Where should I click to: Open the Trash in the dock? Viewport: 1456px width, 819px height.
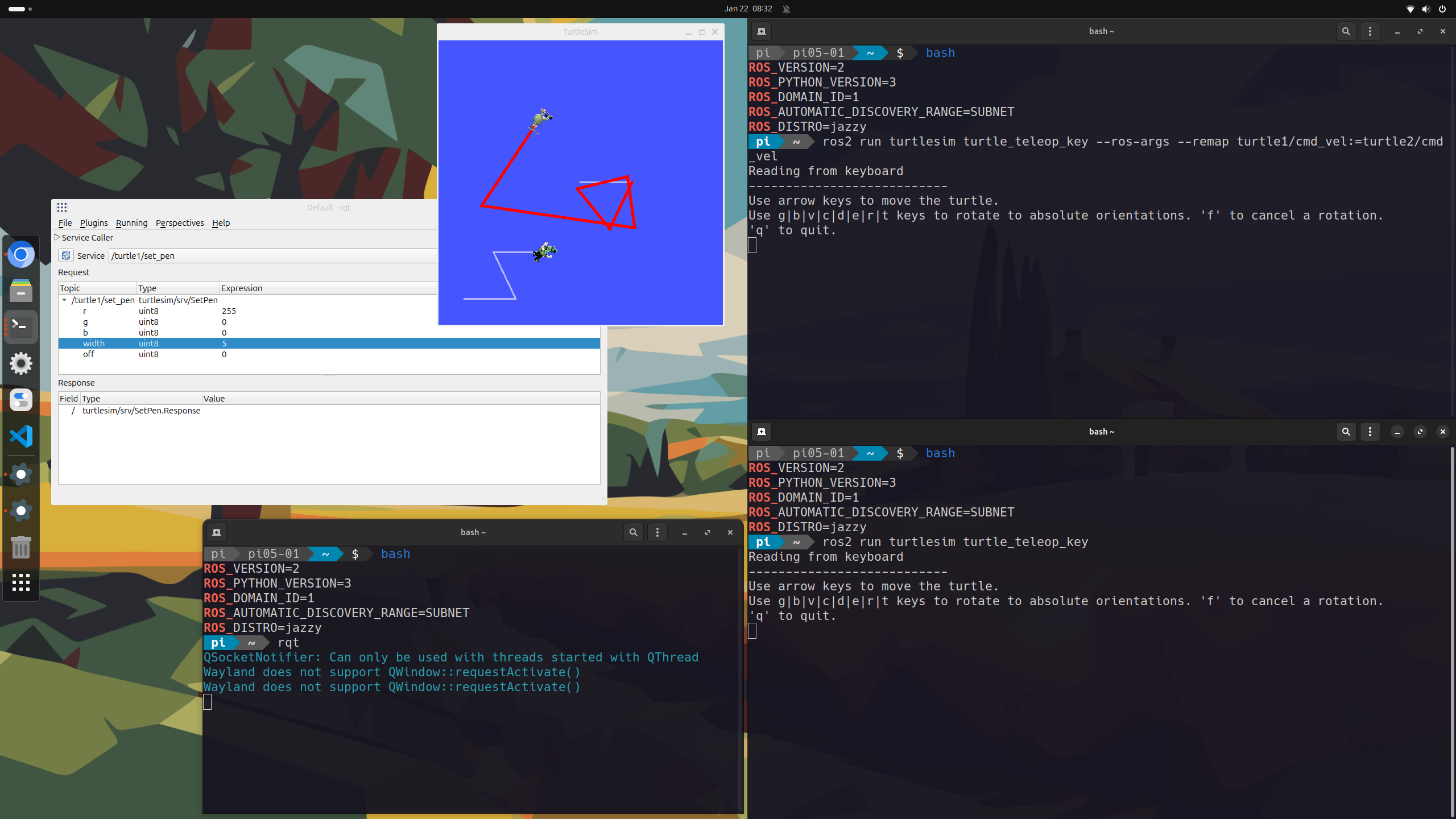tap(21, 547)
